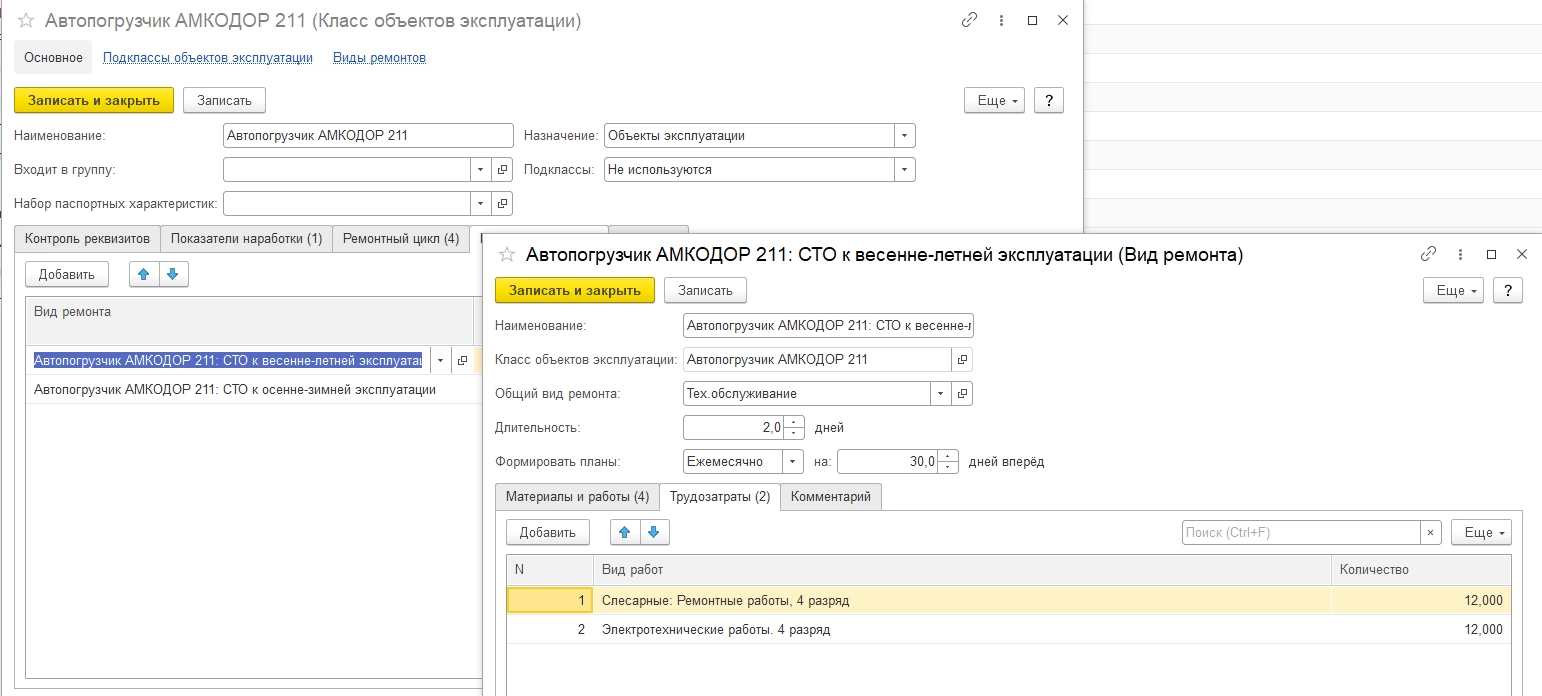Click N column header in Трудозатраты table

pyautogui.click(x=550, y=570)
